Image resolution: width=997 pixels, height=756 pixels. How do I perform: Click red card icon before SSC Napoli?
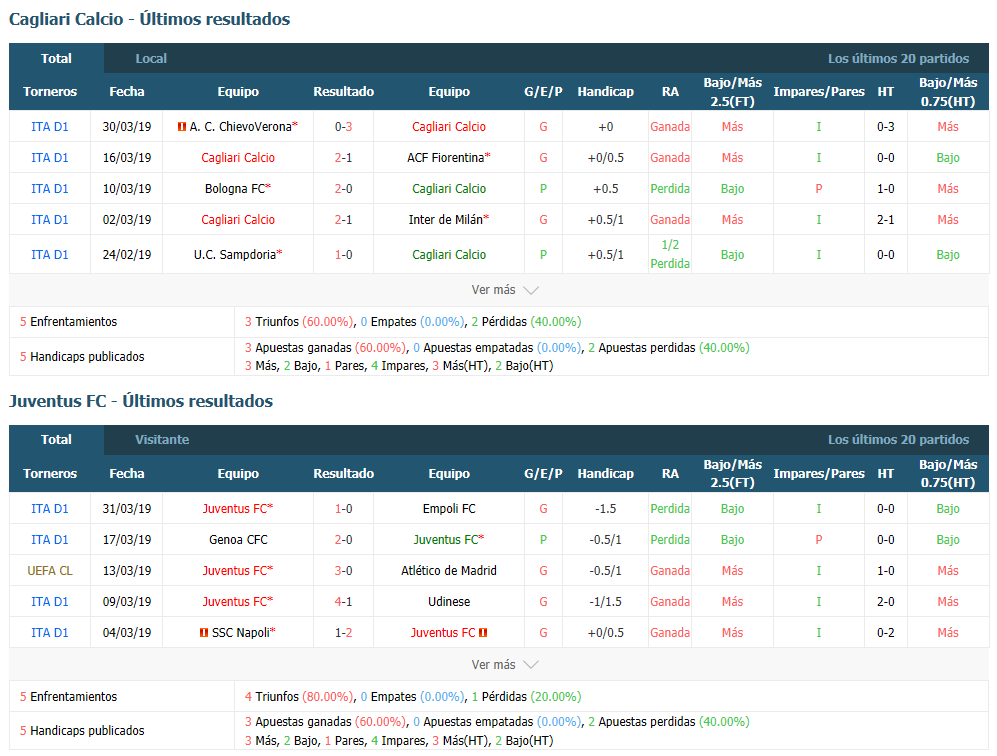(x=204, y=633)
